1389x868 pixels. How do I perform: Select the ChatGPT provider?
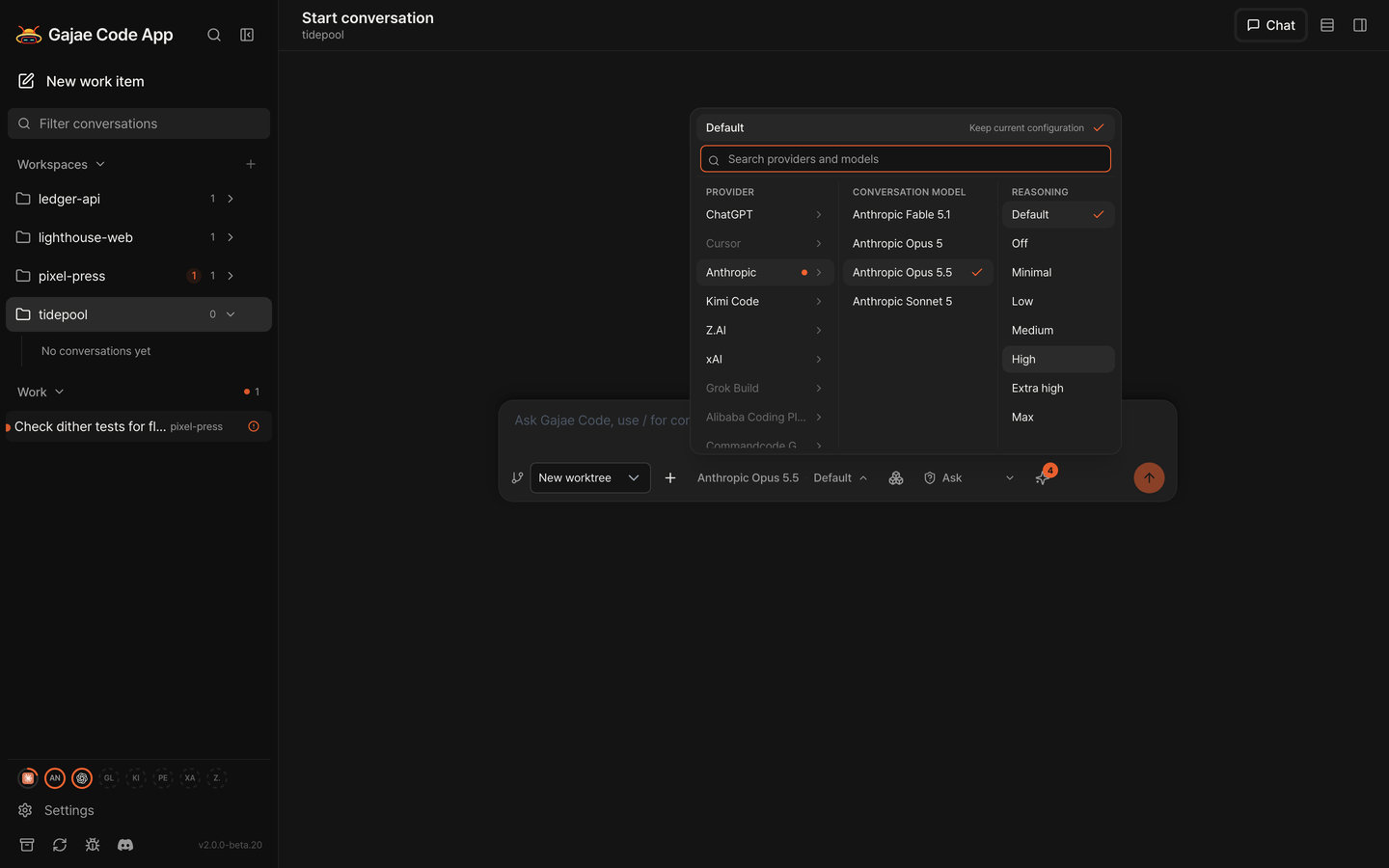point(764,214)
